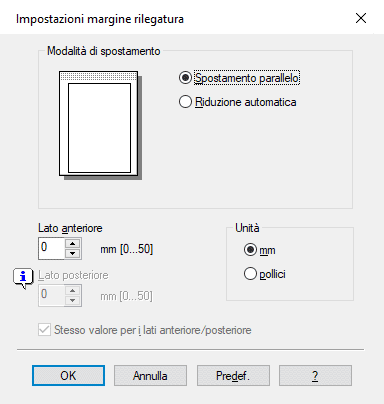This screenshot has height=404, width=384.
Task: Click down arrow of Lato posteriore spinner
Action: click(x=73, y=301)
